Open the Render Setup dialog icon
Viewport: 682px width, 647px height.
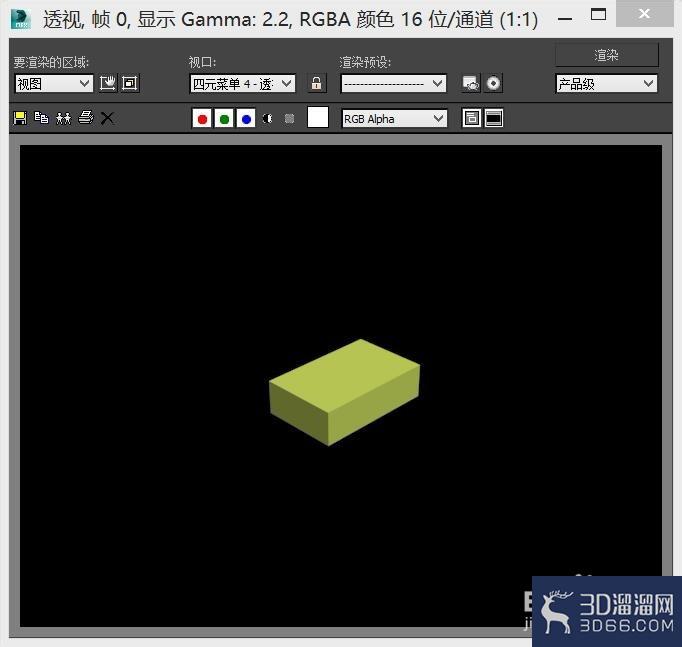(471, 83)
